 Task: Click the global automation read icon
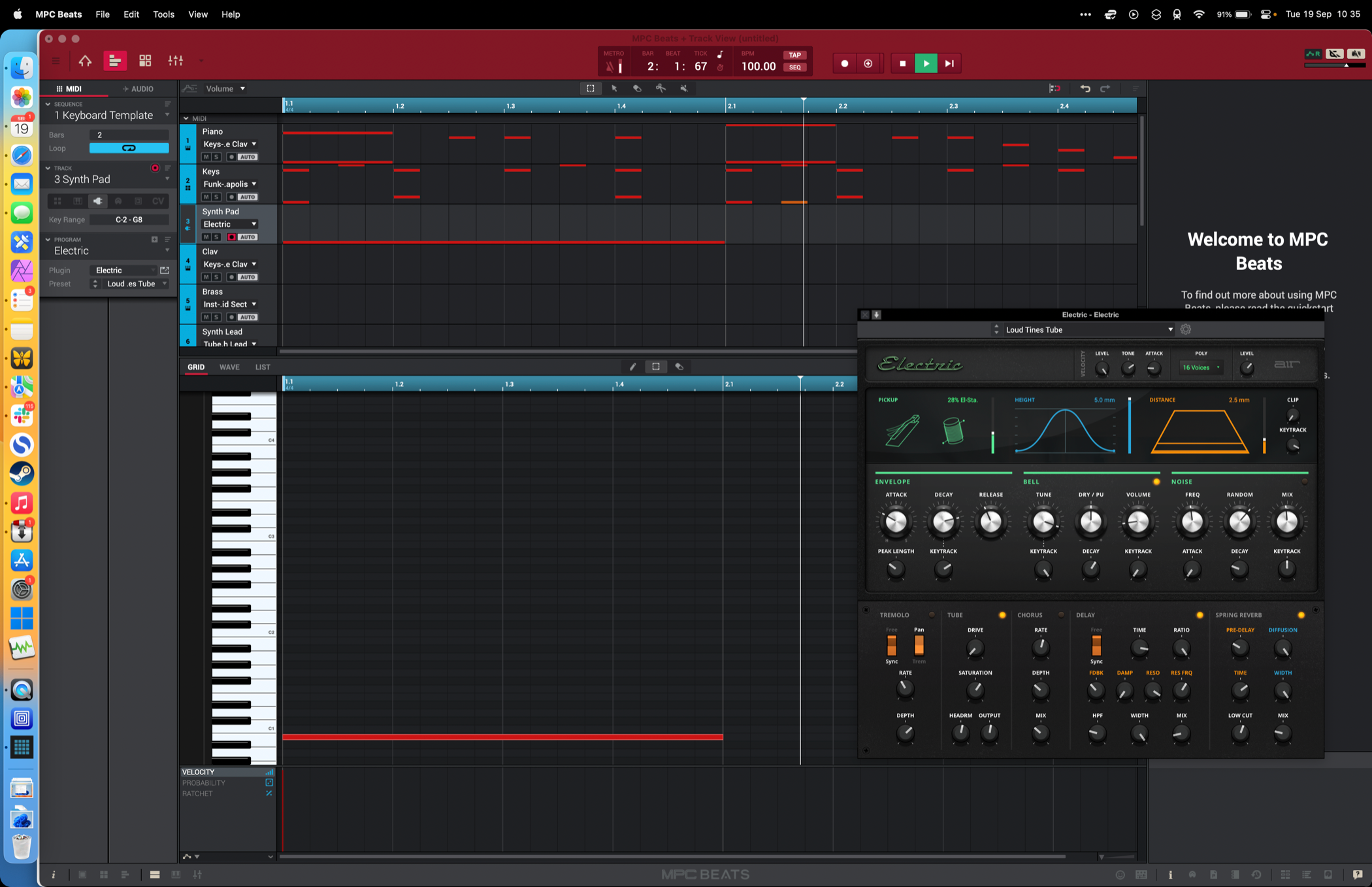1313,54
